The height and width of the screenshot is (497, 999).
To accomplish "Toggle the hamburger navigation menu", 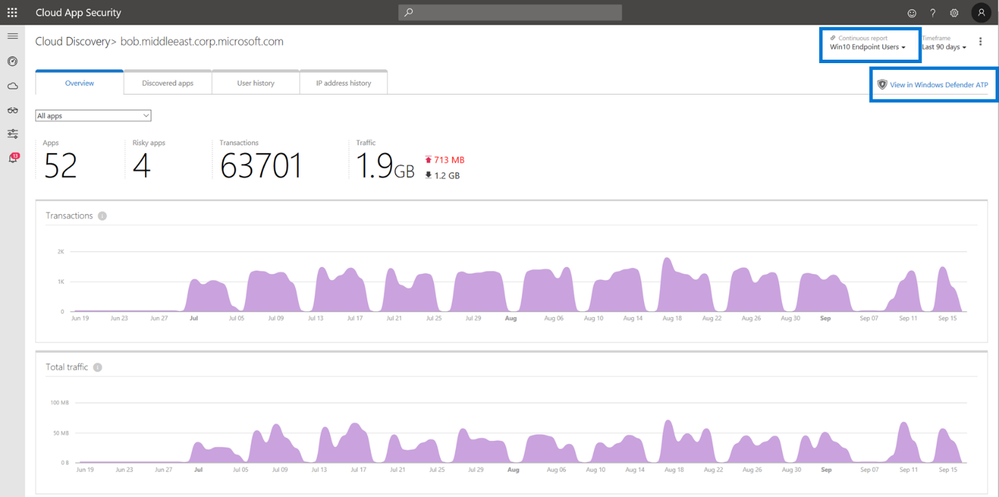I will 12,36.
